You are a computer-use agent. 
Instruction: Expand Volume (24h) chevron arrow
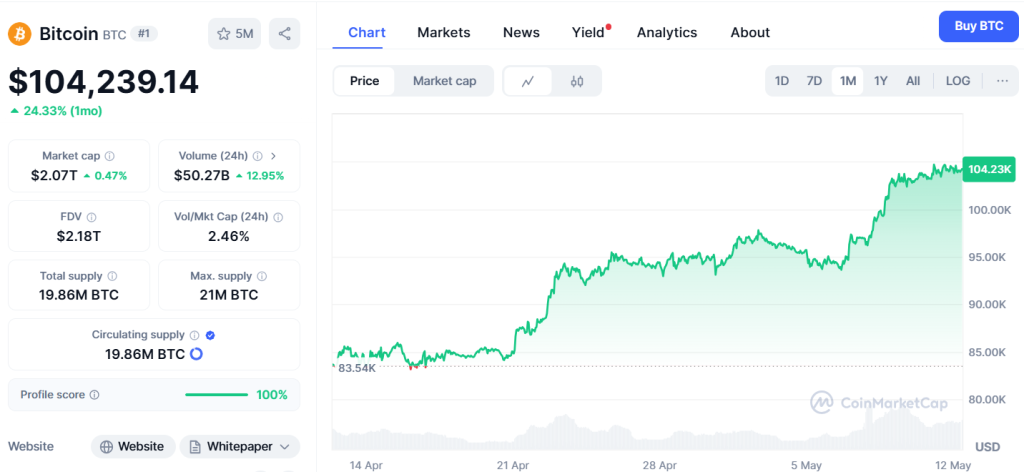pyautogui.click(x=274, y=156)
